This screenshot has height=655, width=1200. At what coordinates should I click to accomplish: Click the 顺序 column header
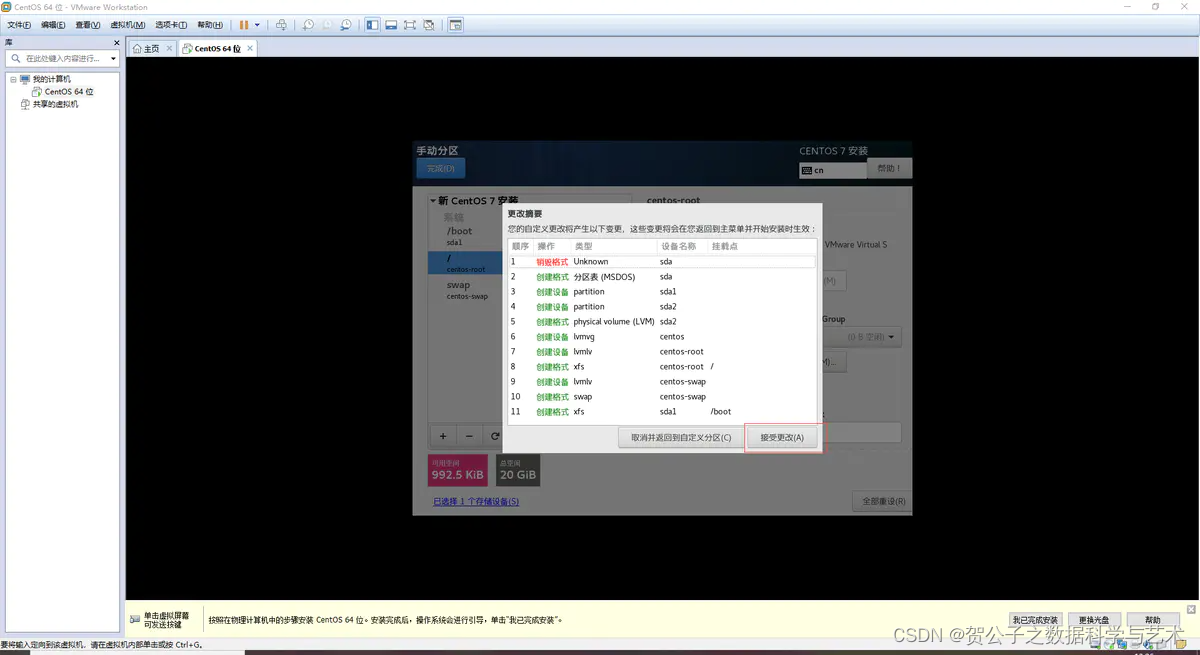click(521, 246)
